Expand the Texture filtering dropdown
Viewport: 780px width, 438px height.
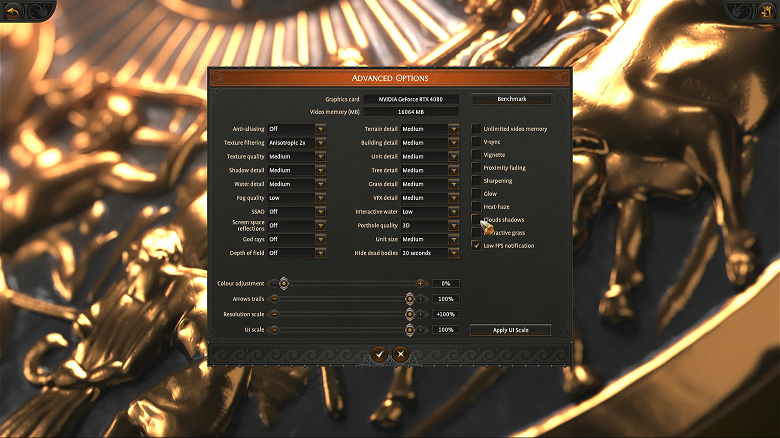click(295, 143)
